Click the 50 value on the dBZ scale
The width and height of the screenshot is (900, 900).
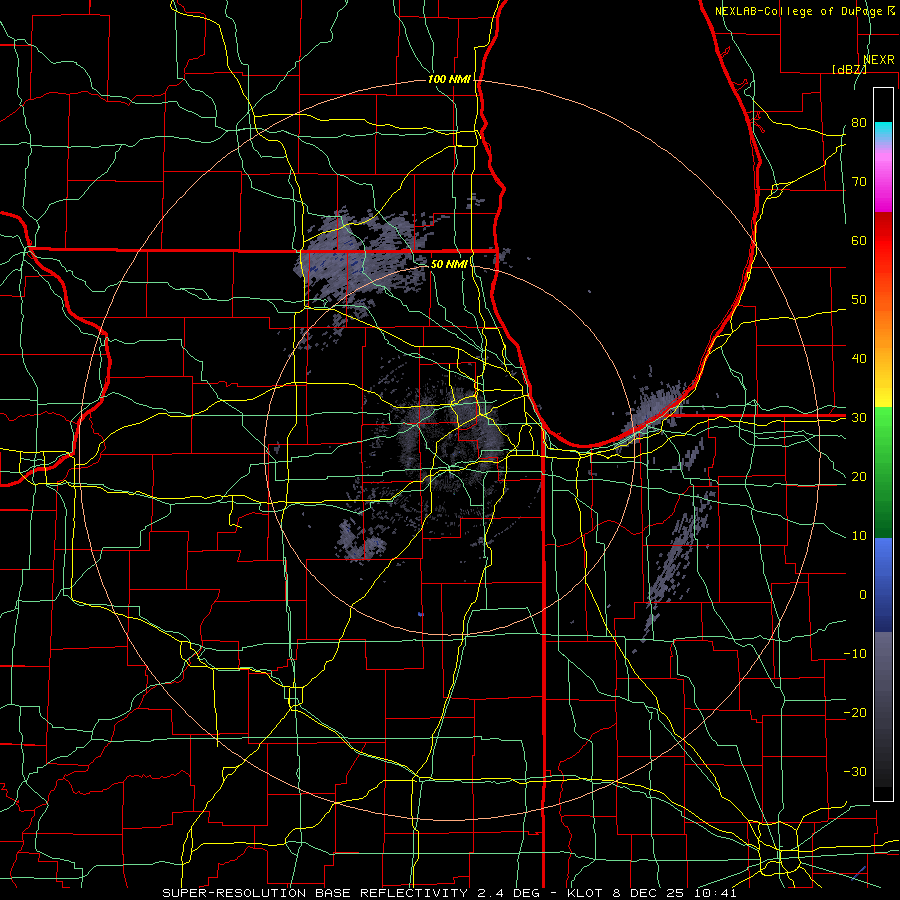(859, 300)
